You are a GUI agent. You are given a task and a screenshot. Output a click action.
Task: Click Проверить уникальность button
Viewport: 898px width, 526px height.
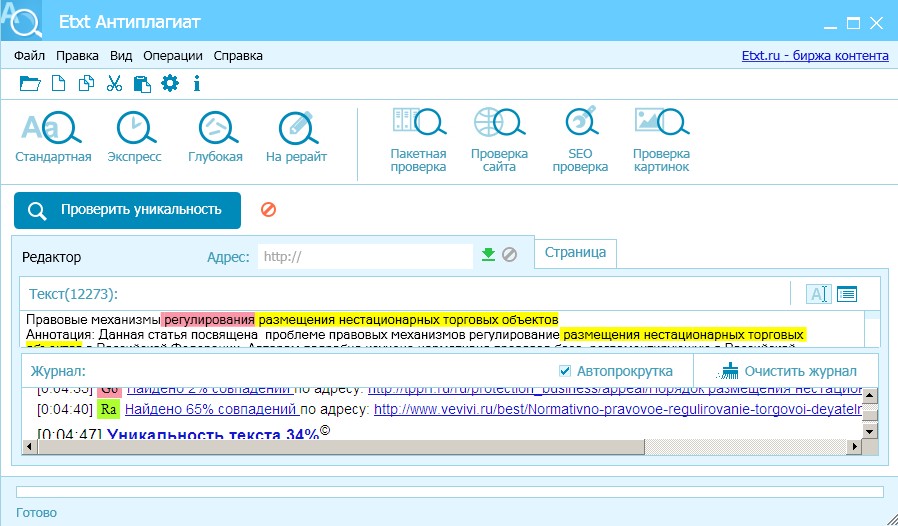(127, 210)
